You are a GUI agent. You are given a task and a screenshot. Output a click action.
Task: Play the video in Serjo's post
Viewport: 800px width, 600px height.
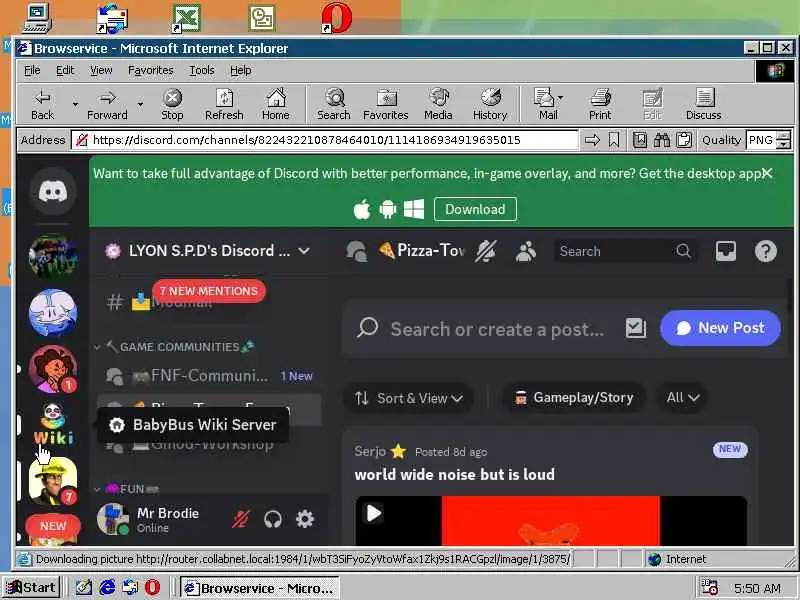coord(374,513)
